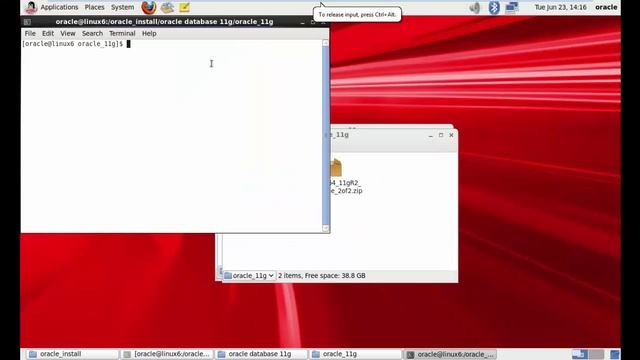The height and width of the screenshot is (360, 640).
Task: Open the network connection tray icon
Action: click(x=511, y=7)
